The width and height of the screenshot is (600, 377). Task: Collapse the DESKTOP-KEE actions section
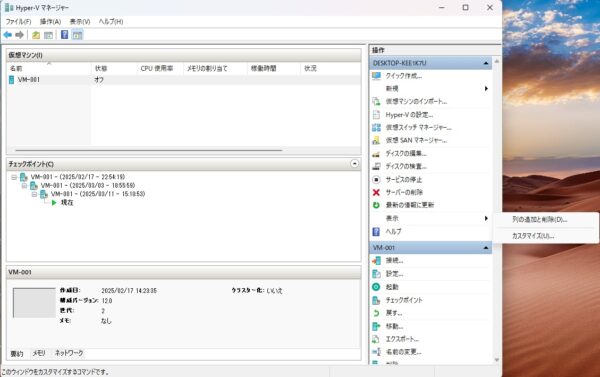(486, 63)
